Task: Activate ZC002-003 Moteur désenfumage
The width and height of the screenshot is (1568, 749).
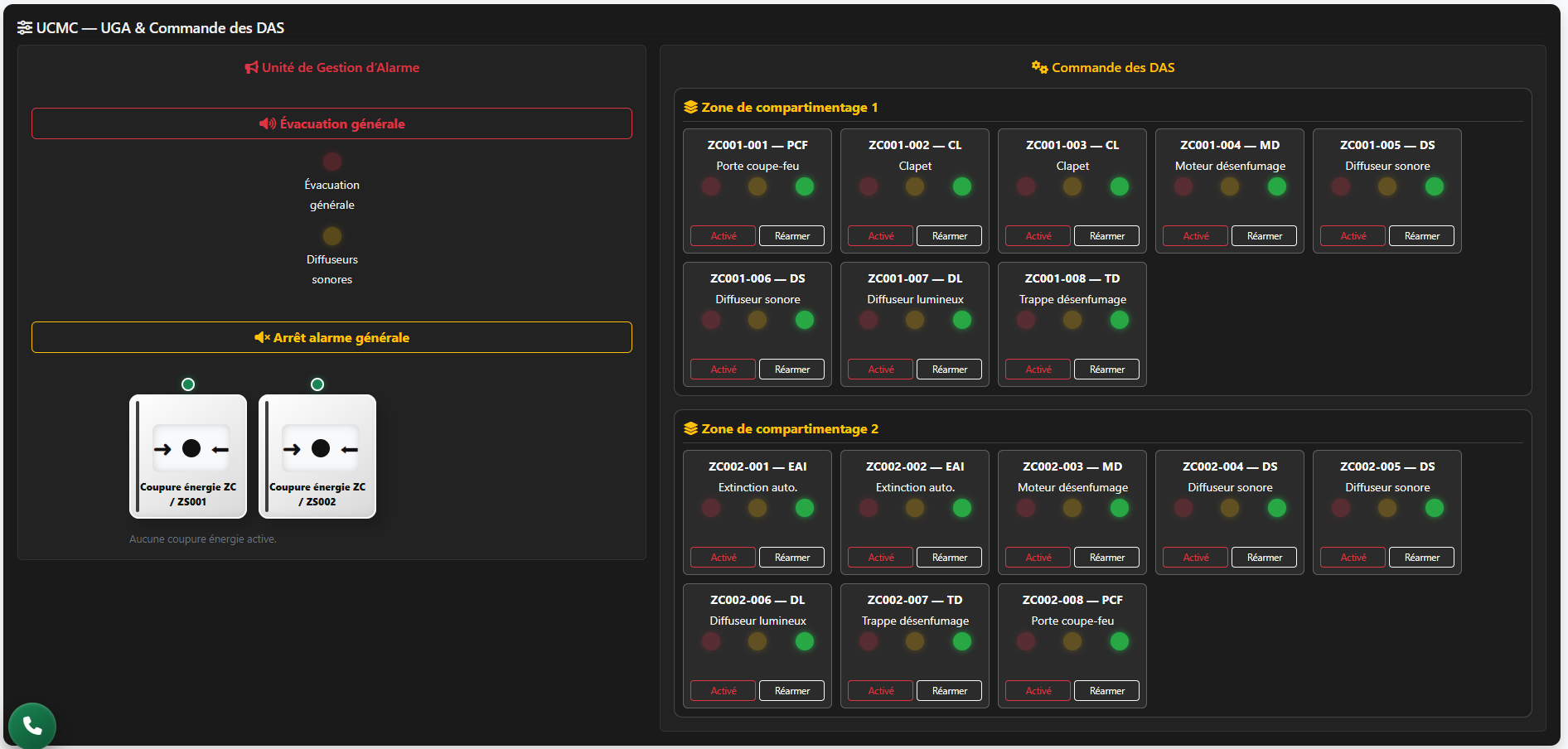Action: (x=1038, y=558)
